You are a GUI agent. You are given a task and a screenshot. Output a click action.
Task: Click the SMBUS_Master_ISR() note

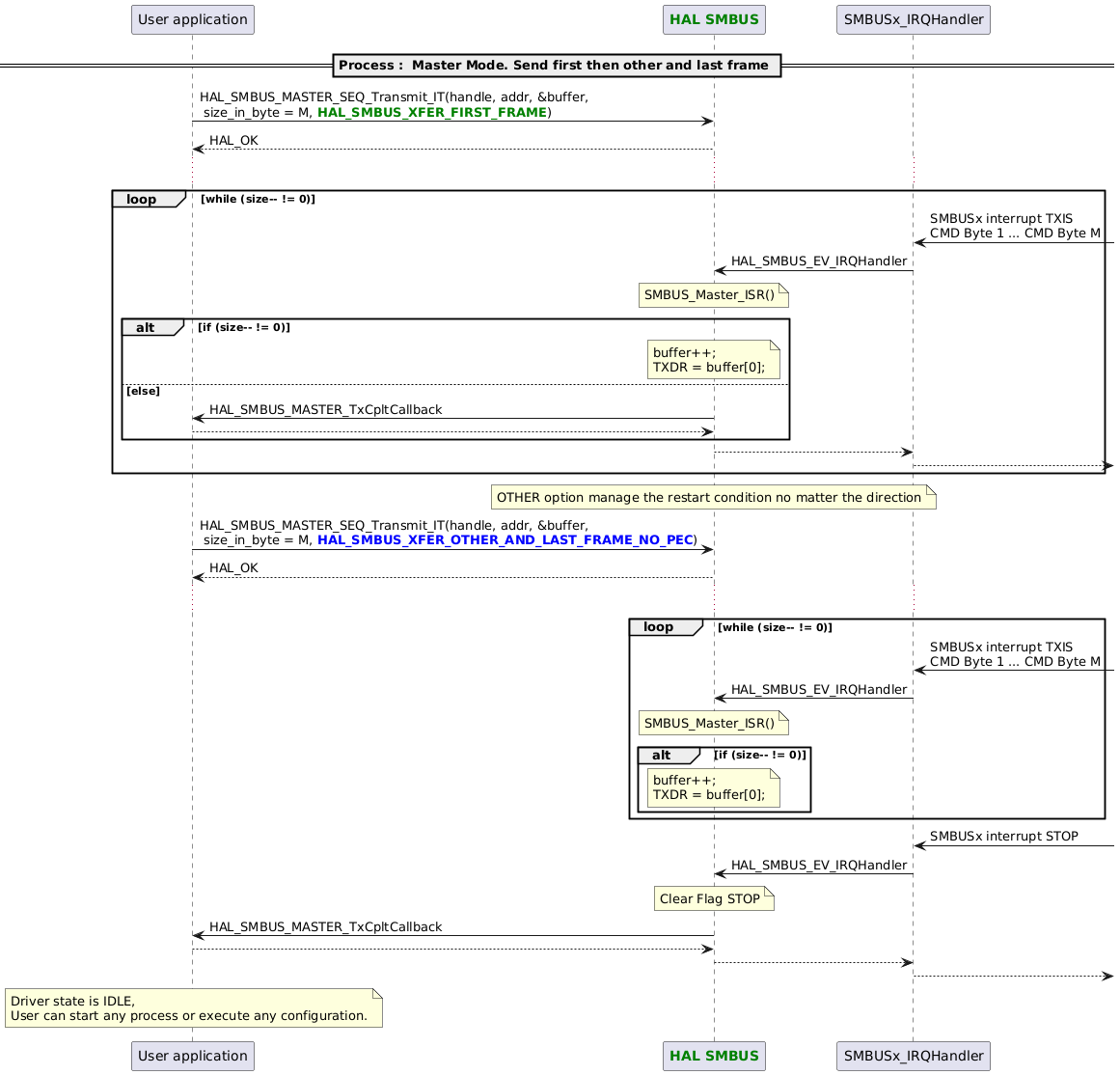click(713, 295)
